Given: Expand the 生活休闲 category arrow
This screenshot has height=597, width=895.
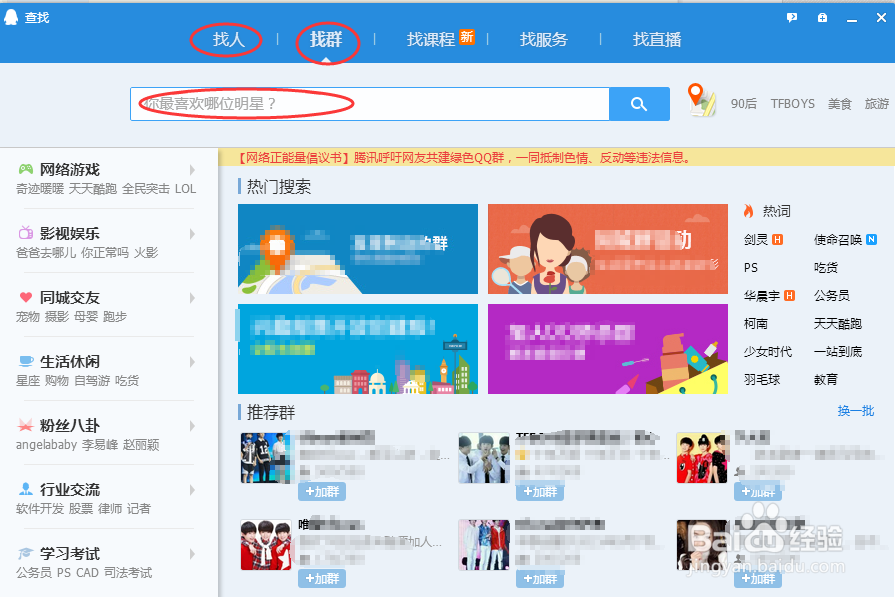Looking at the screenshot, I should 192,361.
